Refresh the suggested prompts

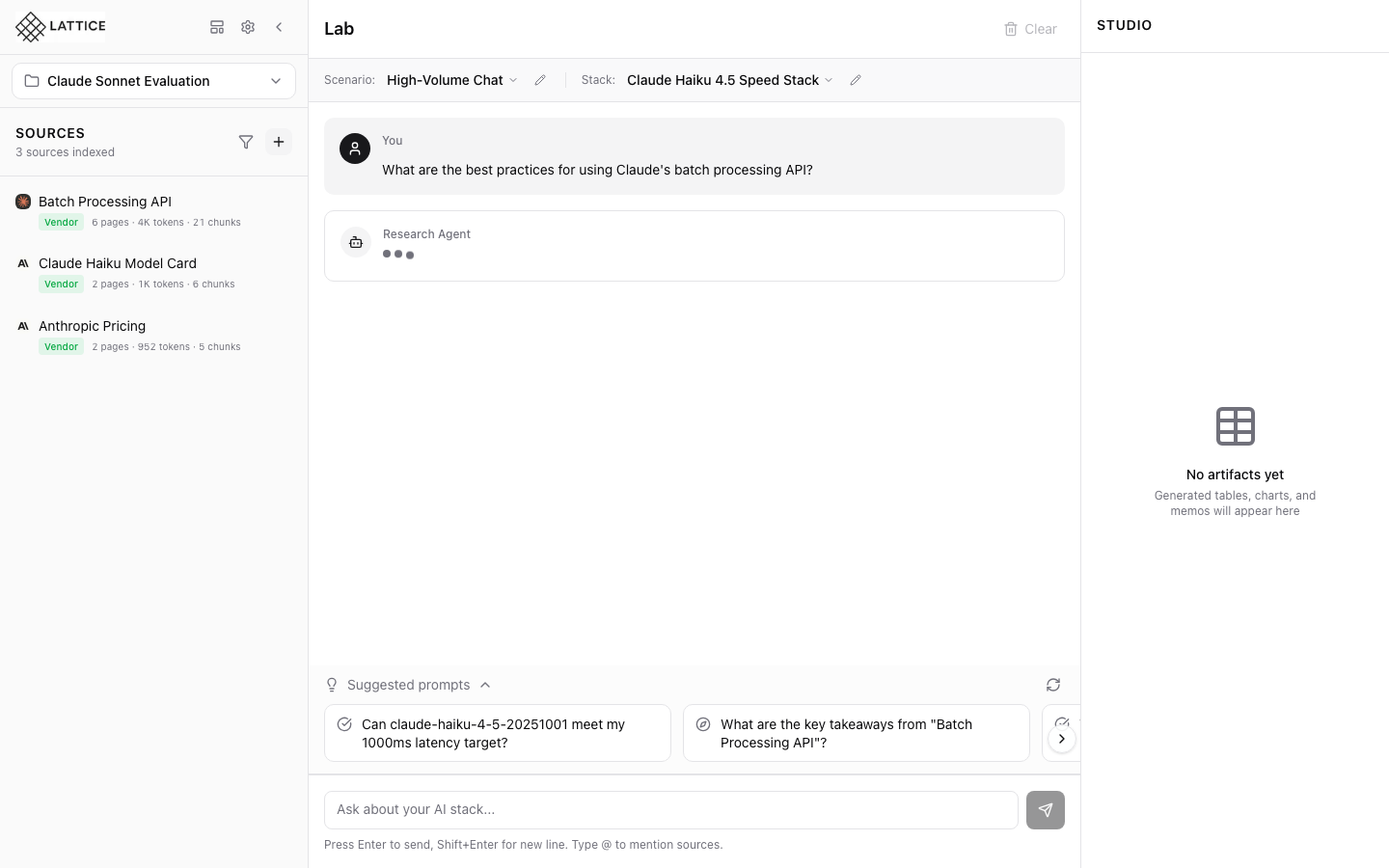[x=1053, y=685]
